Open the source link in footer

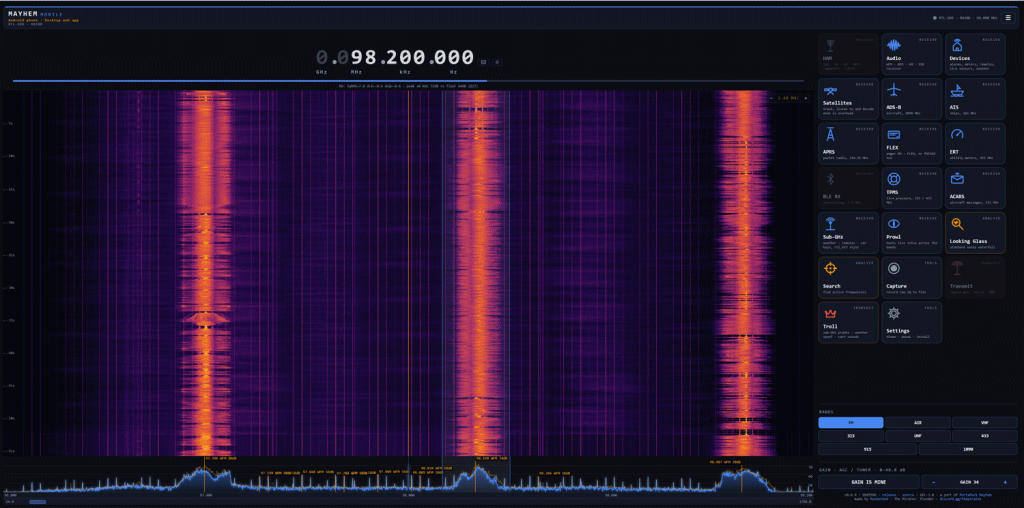pyautogui.click(x=908, y=495)
